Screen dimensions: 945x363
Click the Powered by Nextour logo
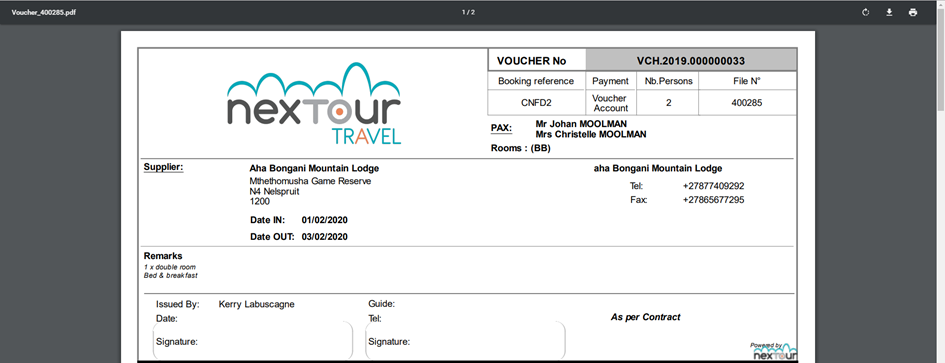[x=773, y=350]
